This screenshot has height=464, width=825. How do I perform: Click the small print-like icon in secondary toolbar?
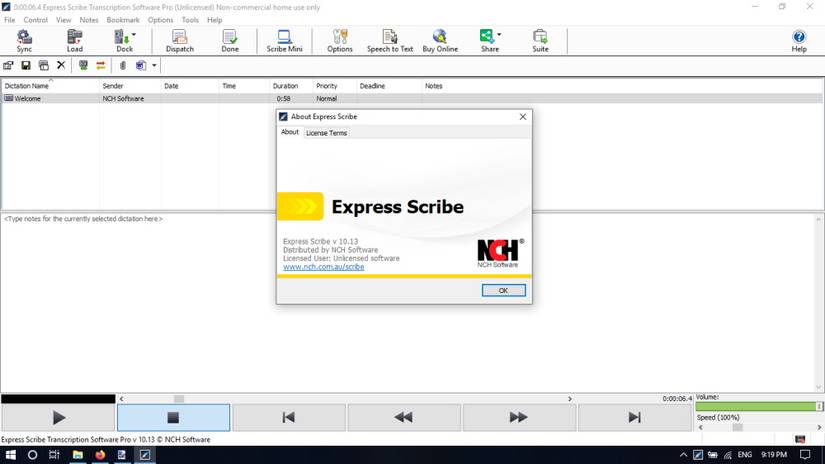point(44,65)
